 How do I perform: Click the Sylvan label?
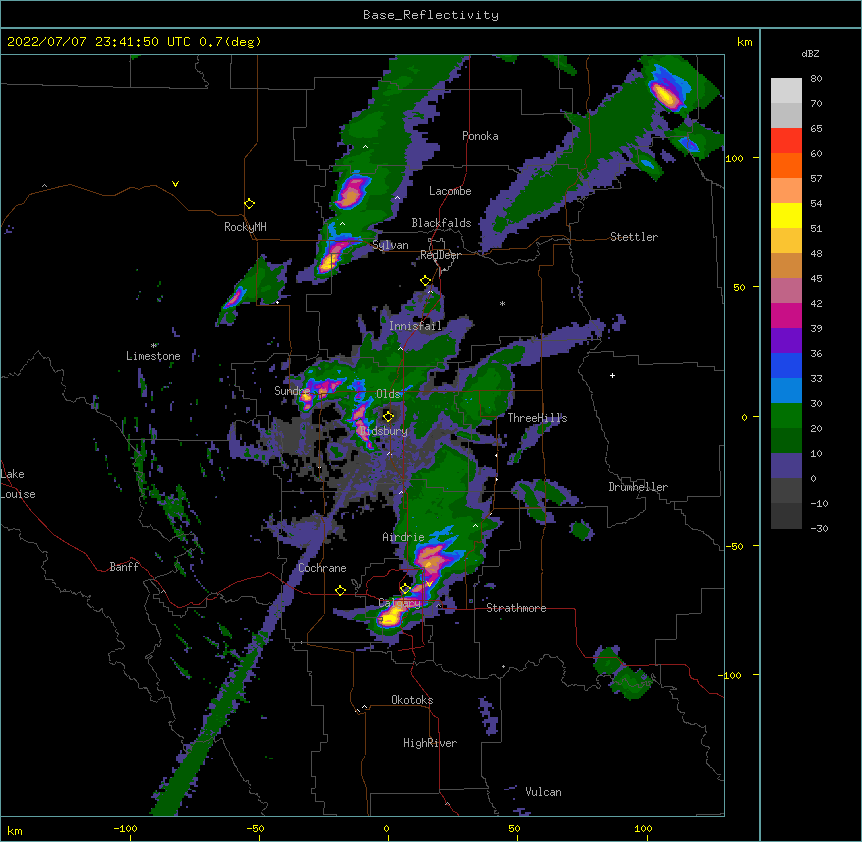[390, 245]
